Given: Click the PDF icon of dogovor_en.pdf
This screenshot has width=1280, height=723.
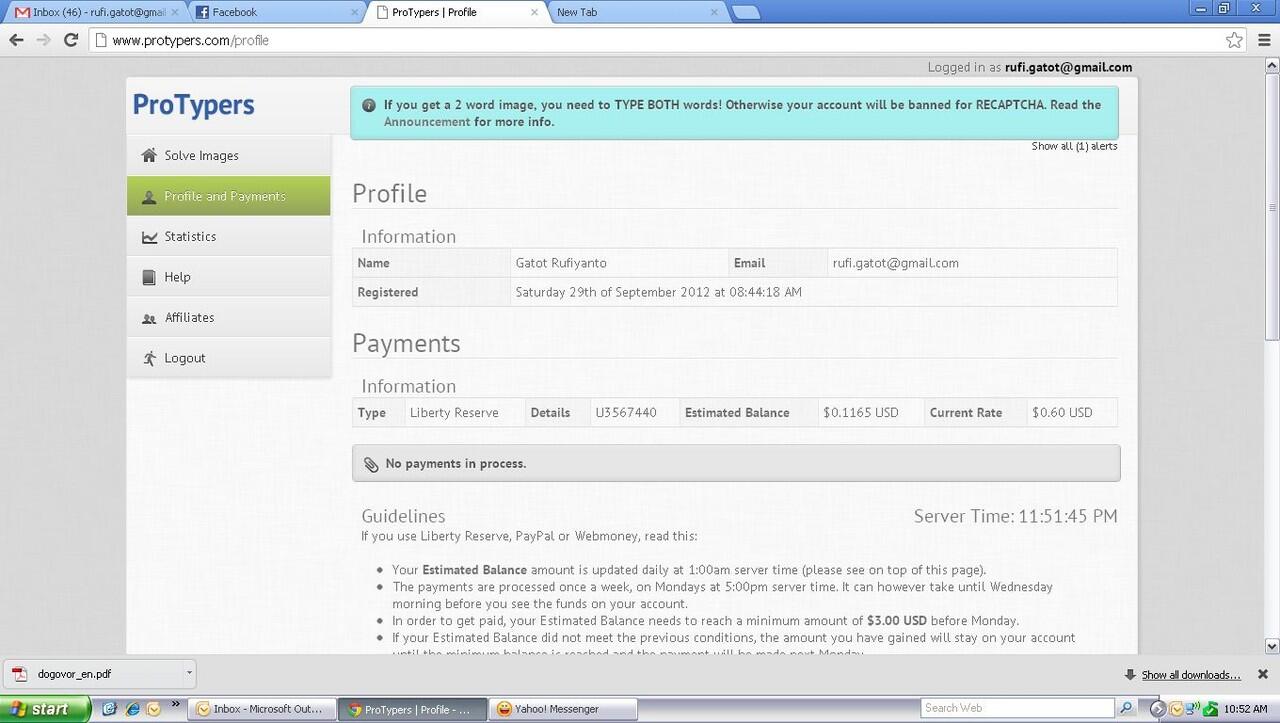Looking at the screenshot, I should [19, 674].
